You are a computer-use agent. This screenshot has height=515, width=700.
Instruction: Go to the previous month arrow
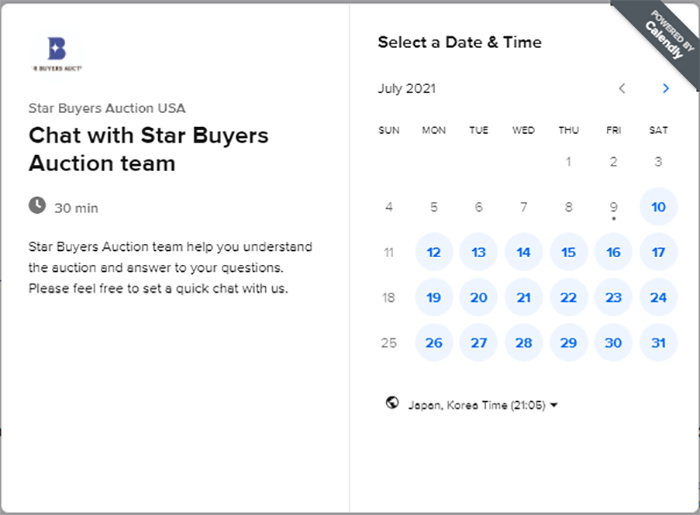tap(622, 88)
